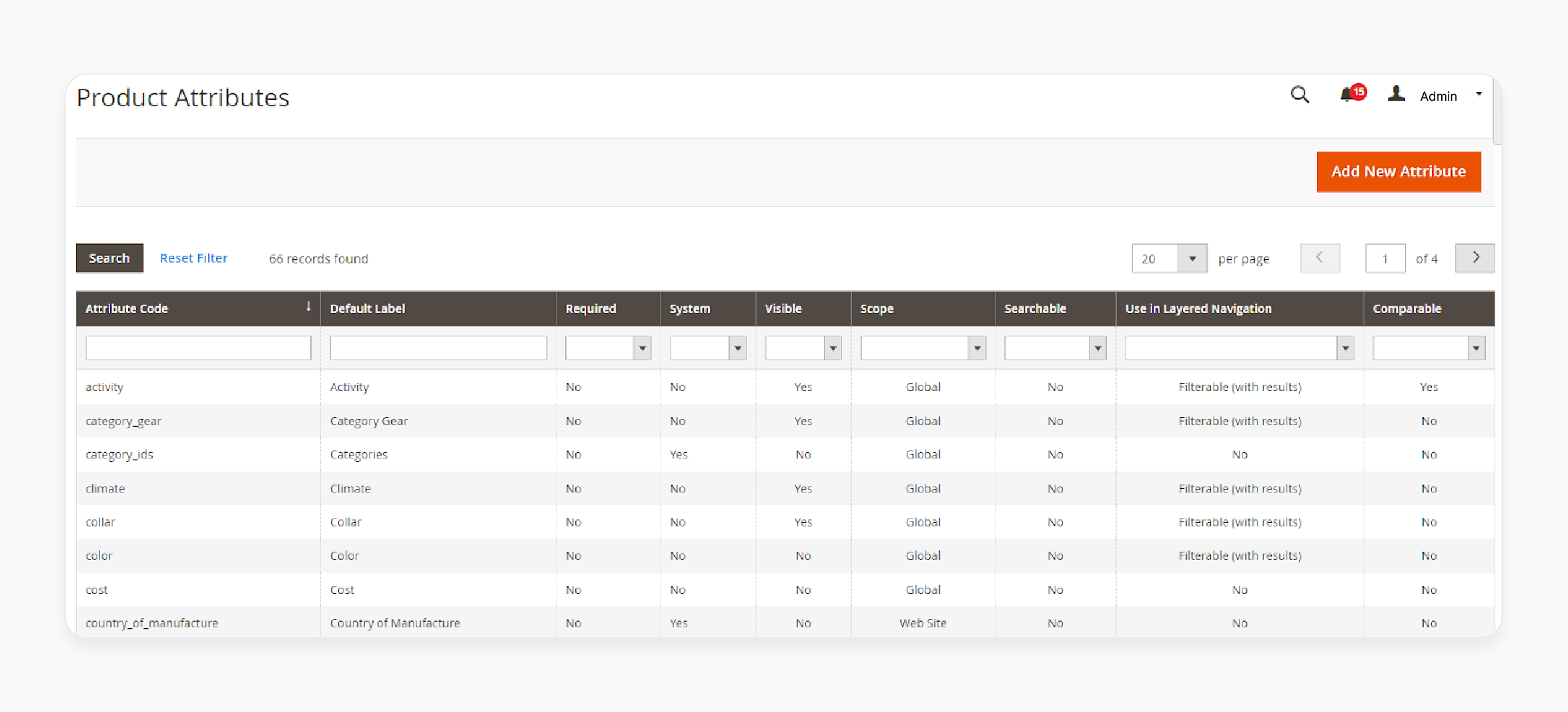Click the Category Gear default label
The width and height of the screenshot is (1568, 712).
[368, 421]
